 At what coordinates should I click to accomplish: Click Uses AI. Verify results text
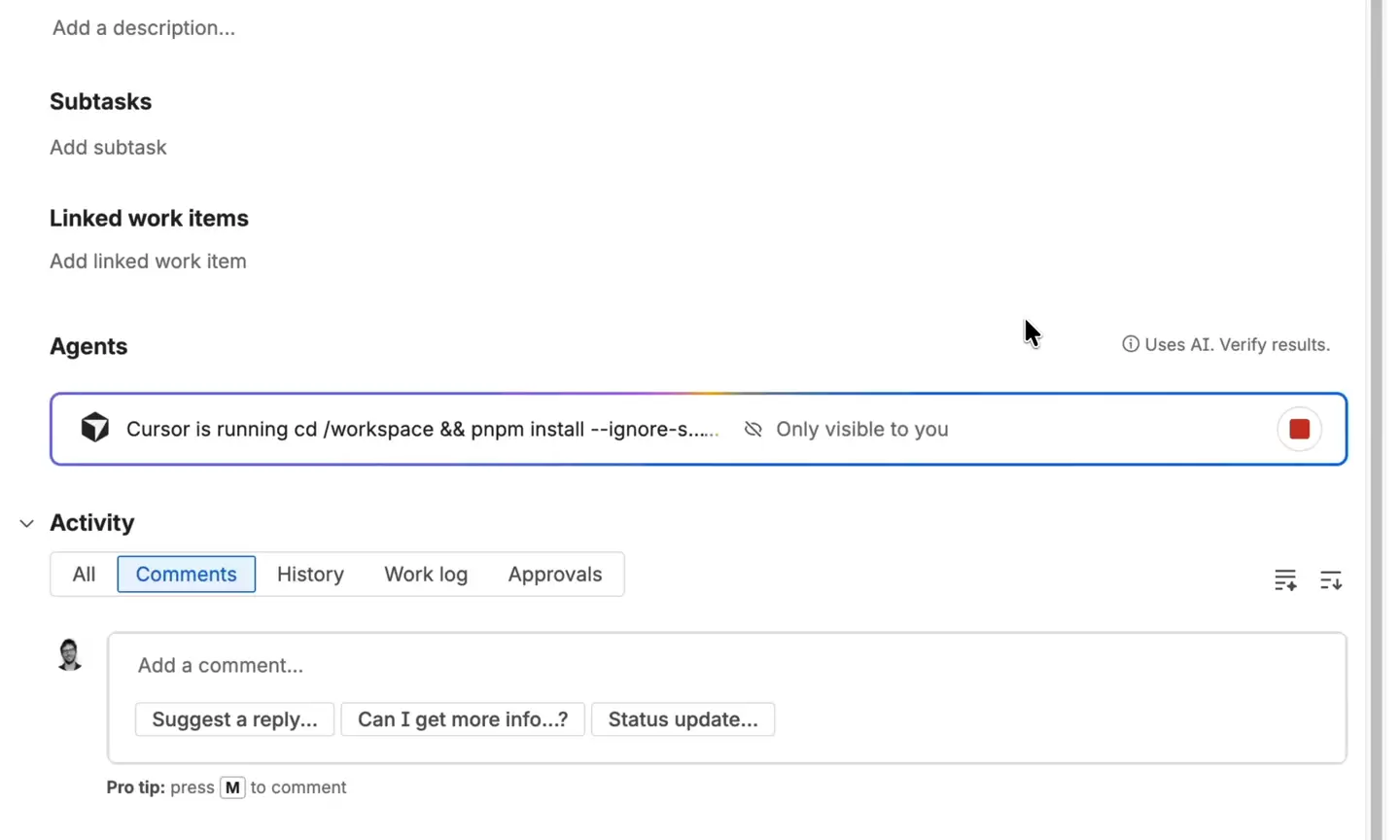pos(1237,344)
